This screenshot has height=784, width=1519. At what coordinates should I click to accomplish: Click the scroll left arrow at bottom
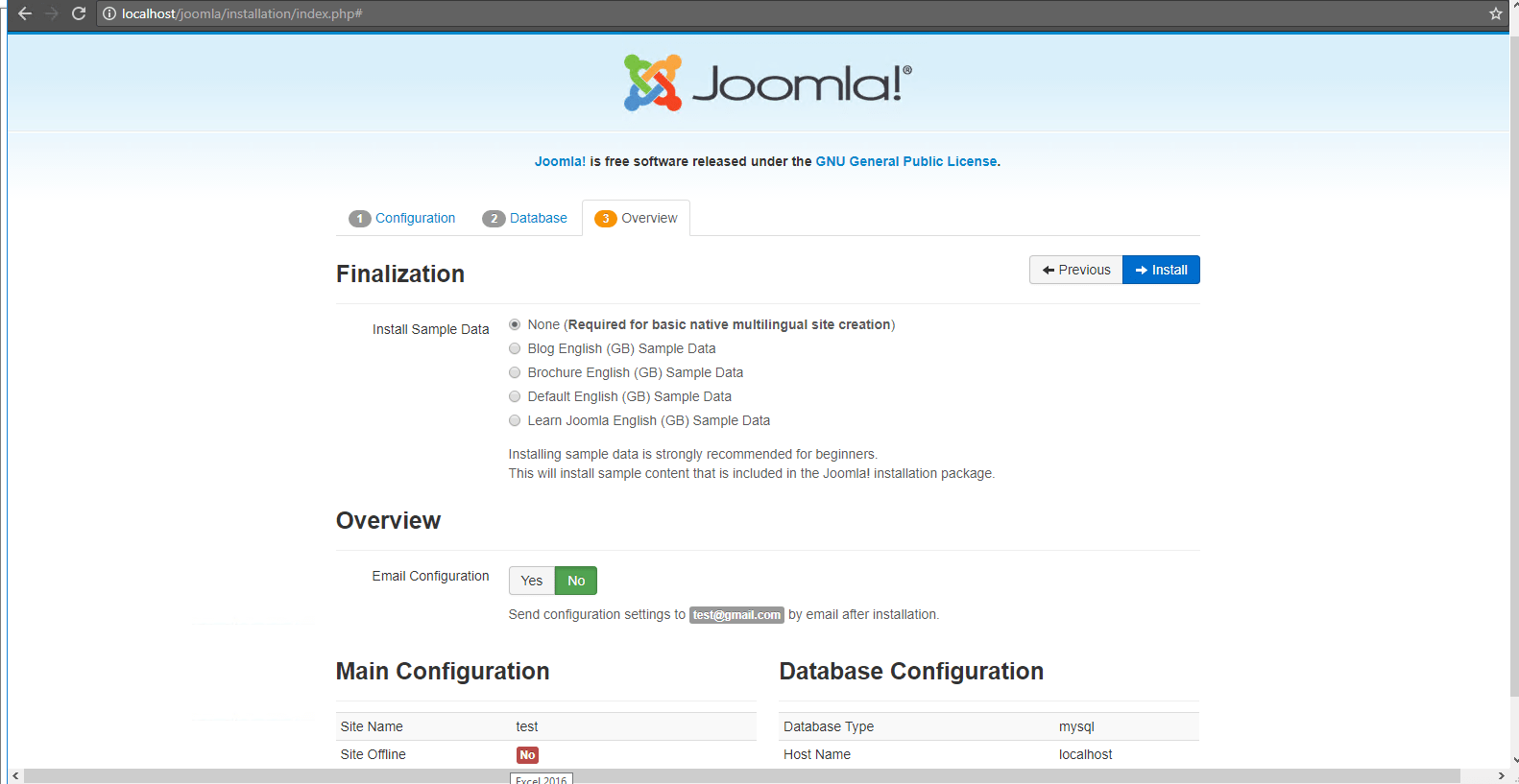14,775
